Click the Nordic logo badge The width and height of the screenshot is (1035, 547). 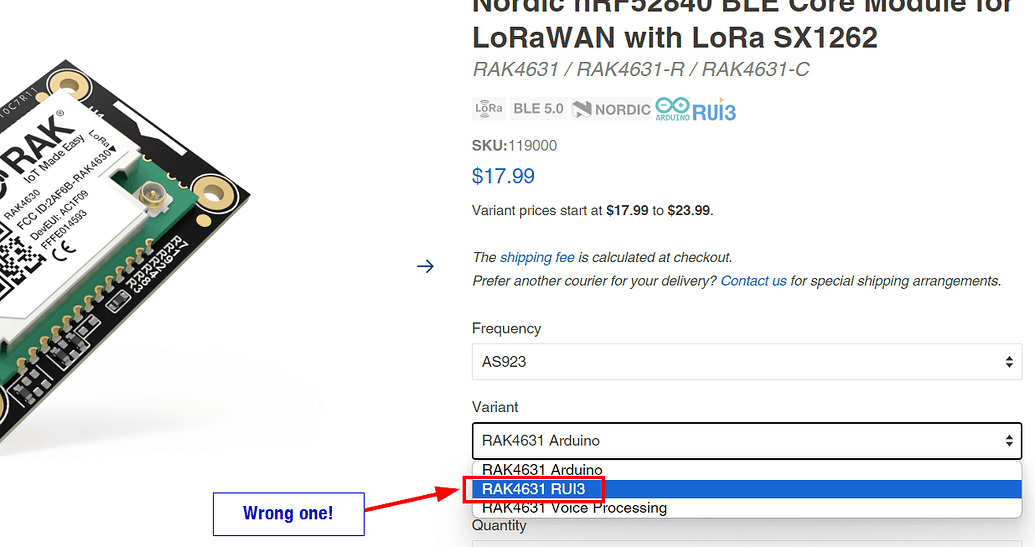[x=611, y=109]
